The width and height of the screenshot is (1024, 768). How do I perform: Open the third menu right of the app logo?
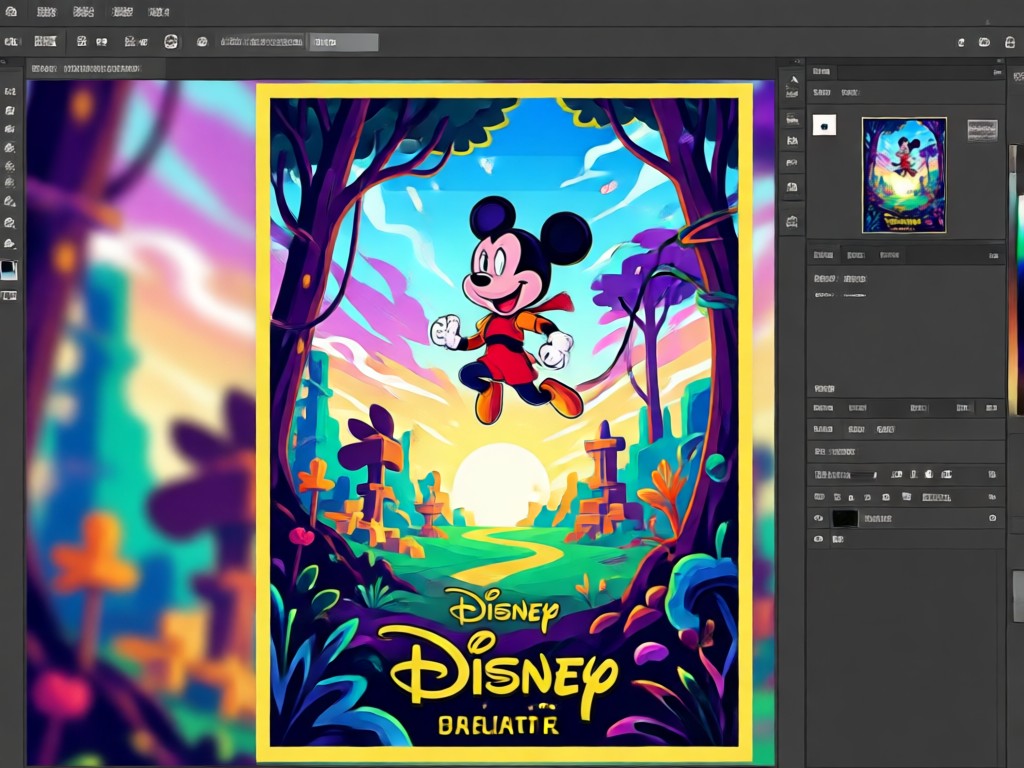pyautogui.click(x=123, y=12)
